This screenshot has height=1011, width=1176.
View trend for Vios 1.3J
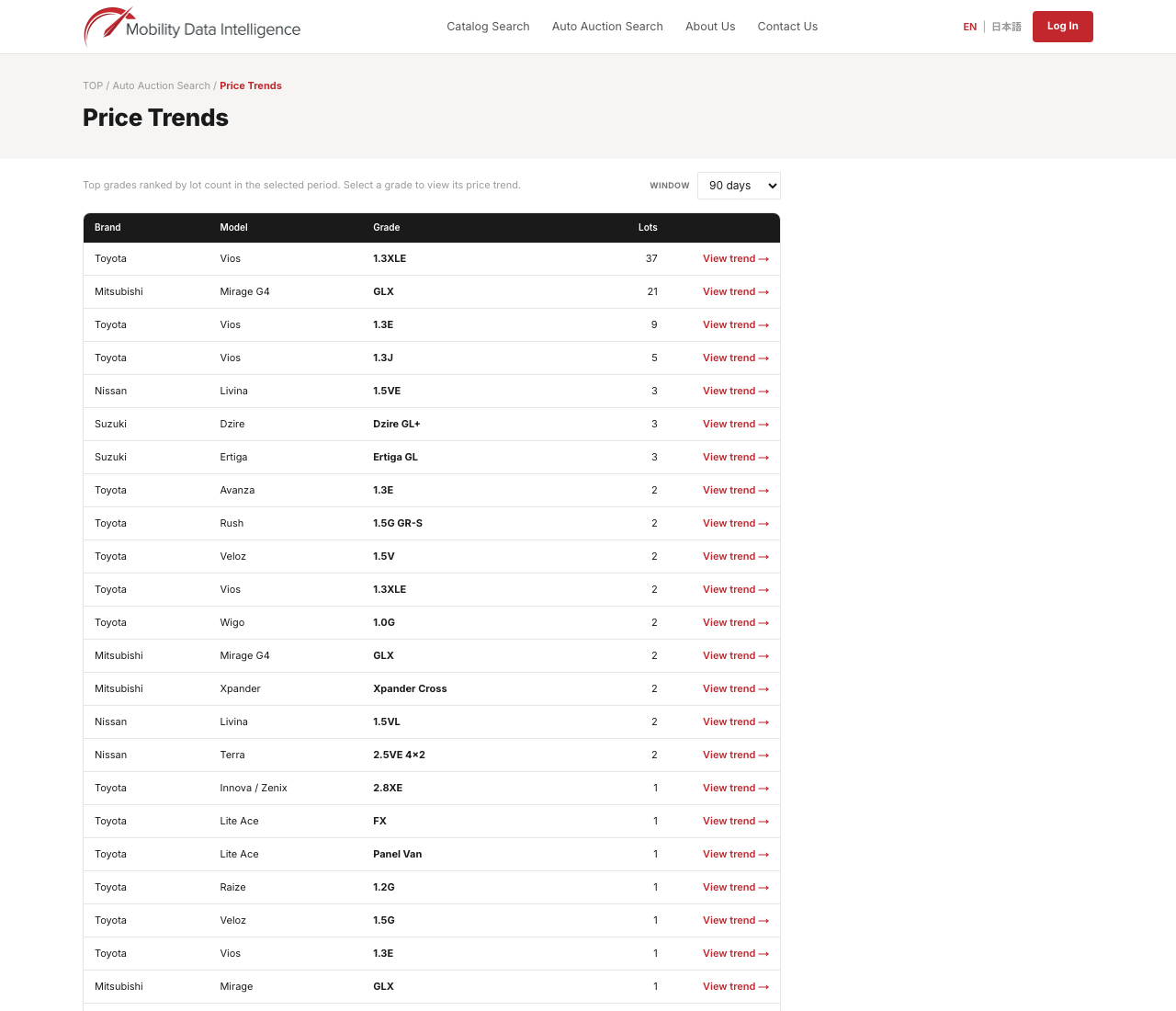tap(736, 358)
